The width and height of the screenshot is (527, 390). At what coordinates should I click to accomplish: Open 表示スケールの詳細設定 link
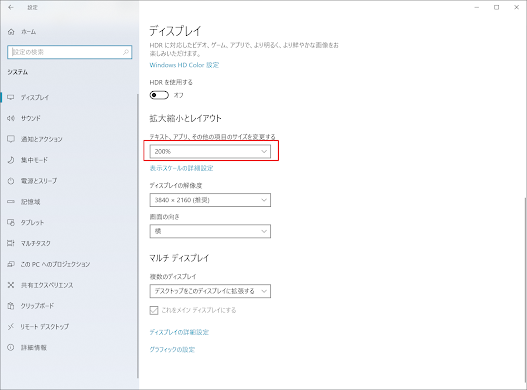pyautogui.click(x=181, y=168)
